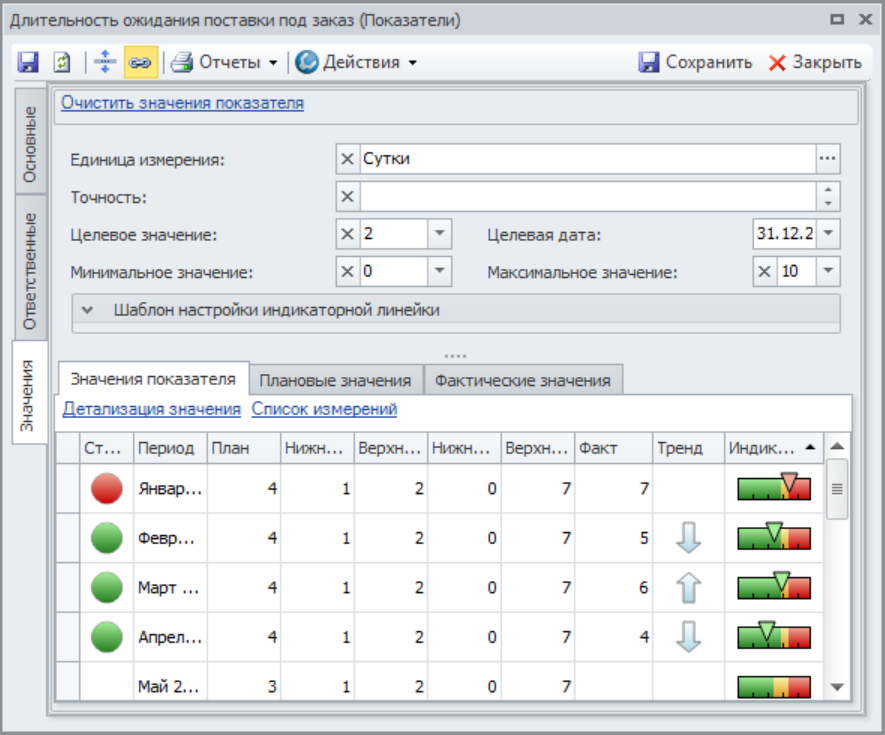Switch to the Плановые значения tab
Viewport: 885px width, 735px height.
coord(335,380)
